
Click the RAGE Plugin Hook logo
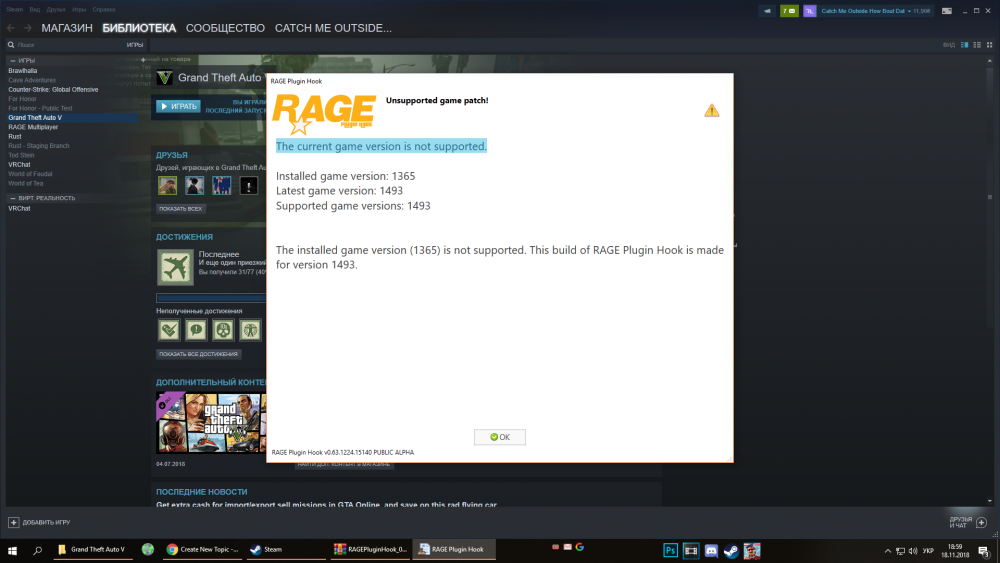(324, 114)
